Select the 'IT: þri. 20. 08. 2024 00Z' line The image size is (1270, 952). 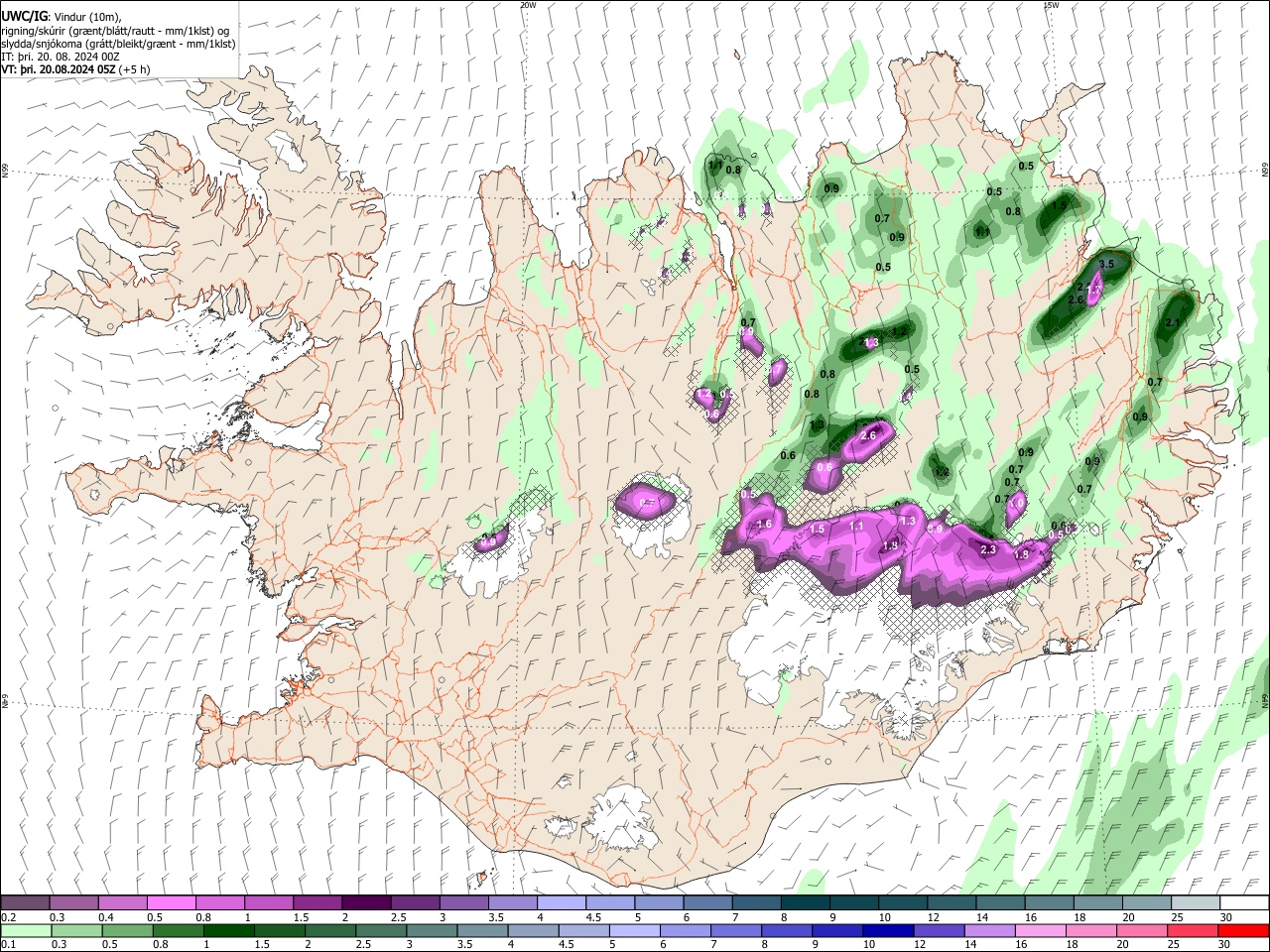coord(61,57)
